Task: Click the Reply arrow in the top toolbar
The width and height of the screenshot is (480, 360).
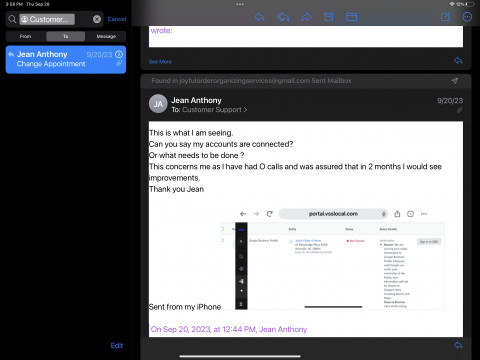Action: 259,17
